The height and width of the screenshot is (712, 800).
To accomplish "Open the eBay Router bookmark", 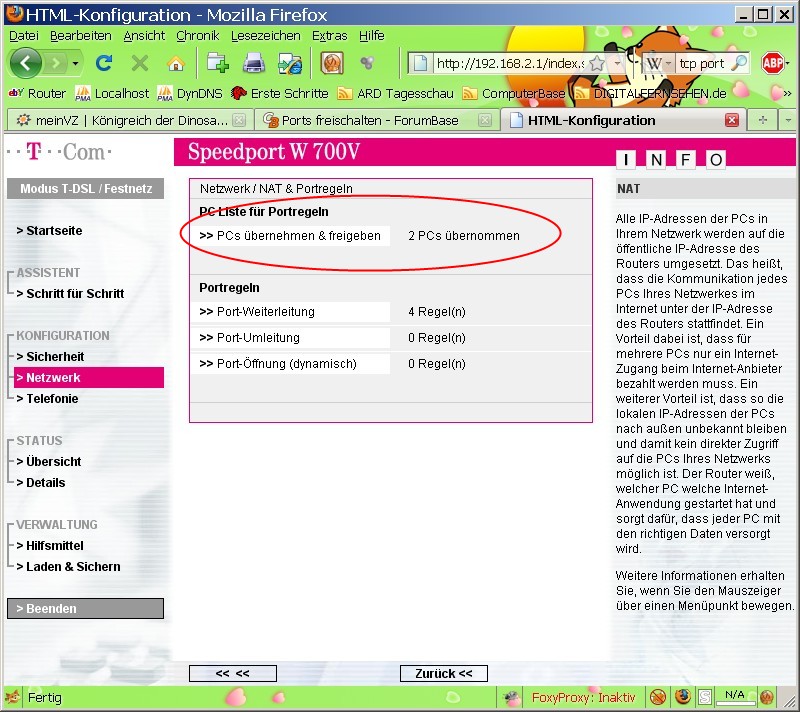I will point(37,93).
